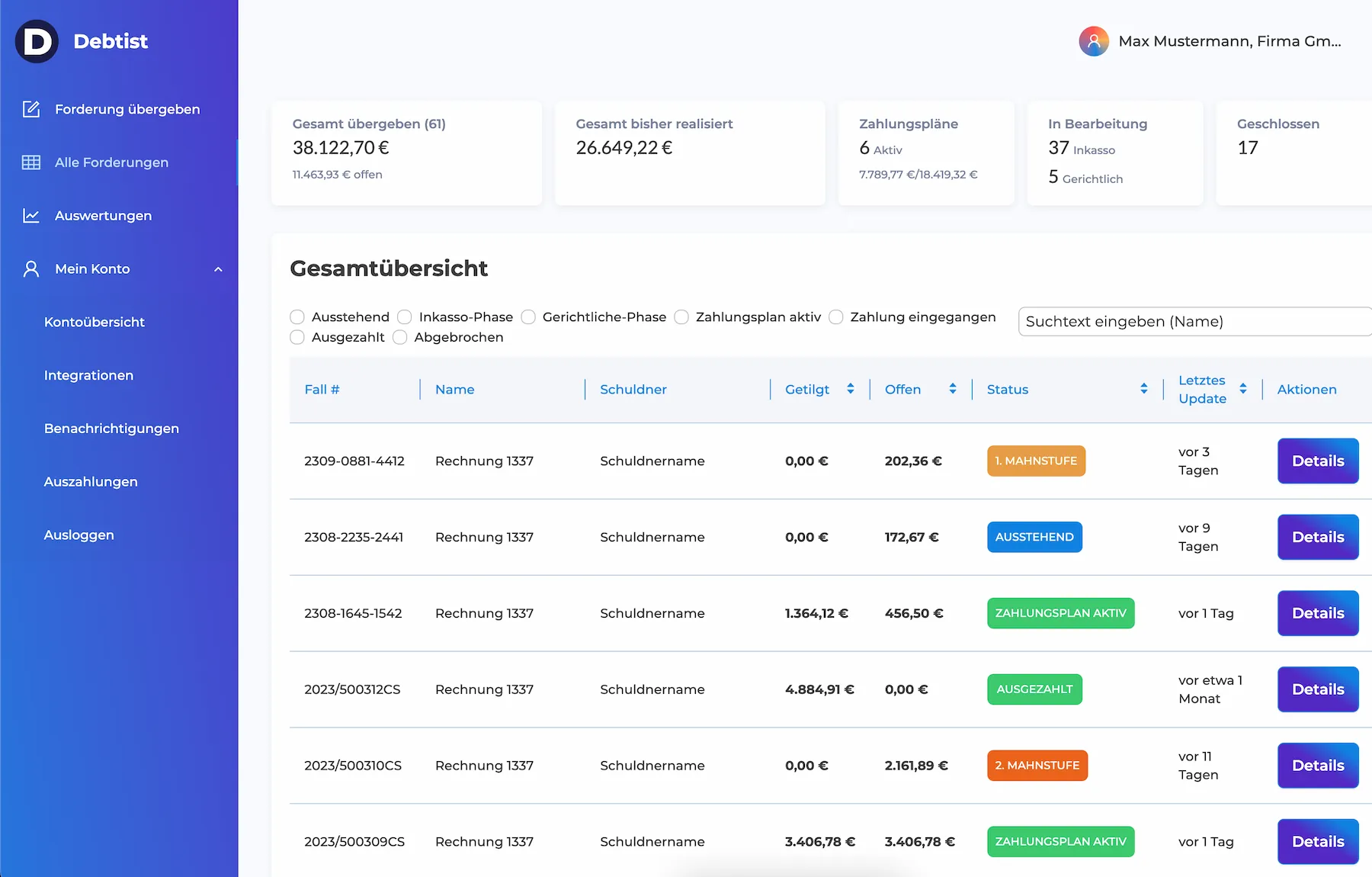The width and height of the screenshot is (1372, 877).
Task: Select the orange 1. MAHNSTUFE status badge
Action: (x=1035, y=461)
